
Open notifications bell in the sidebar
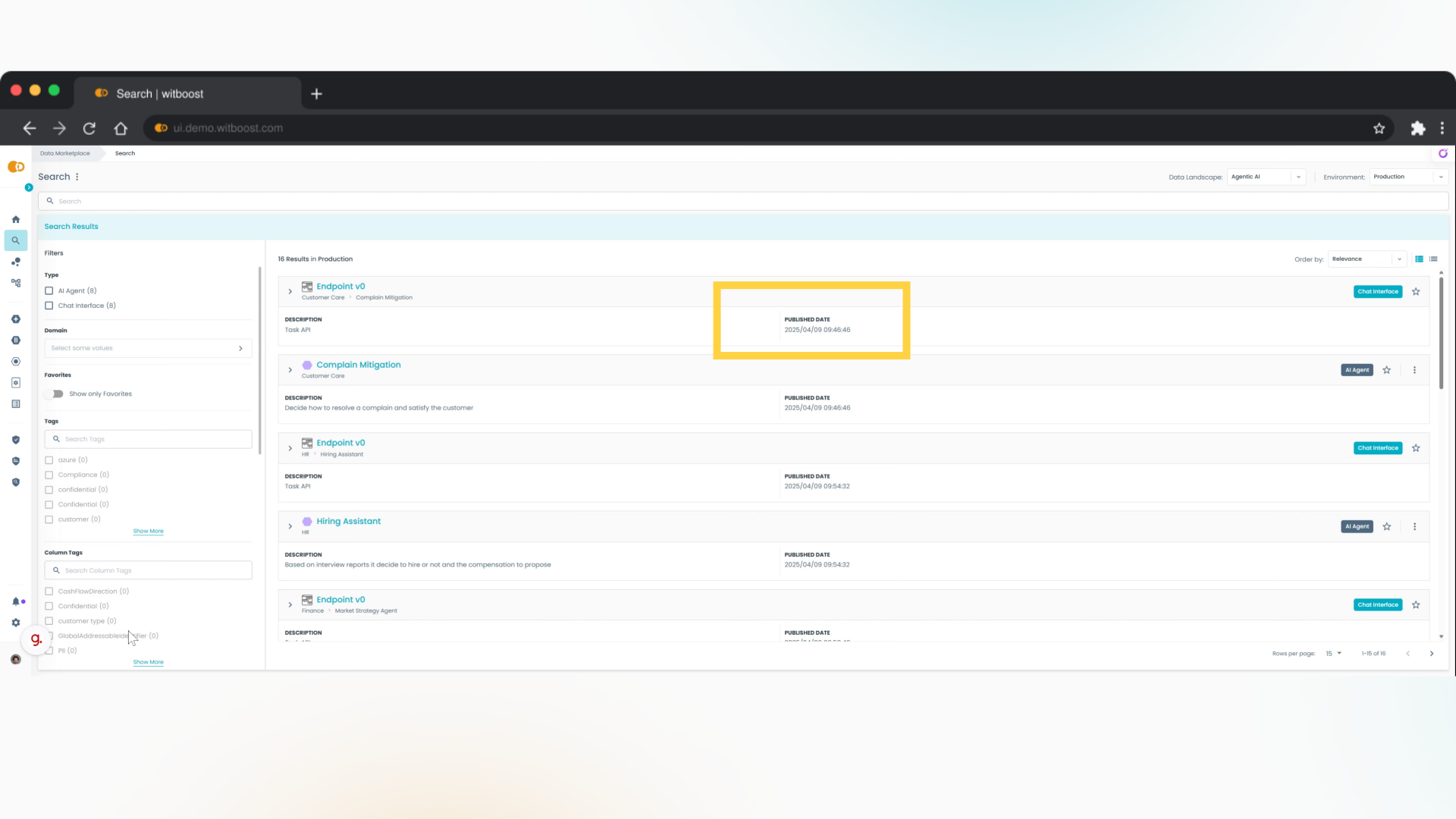click(x=15, y=601)
